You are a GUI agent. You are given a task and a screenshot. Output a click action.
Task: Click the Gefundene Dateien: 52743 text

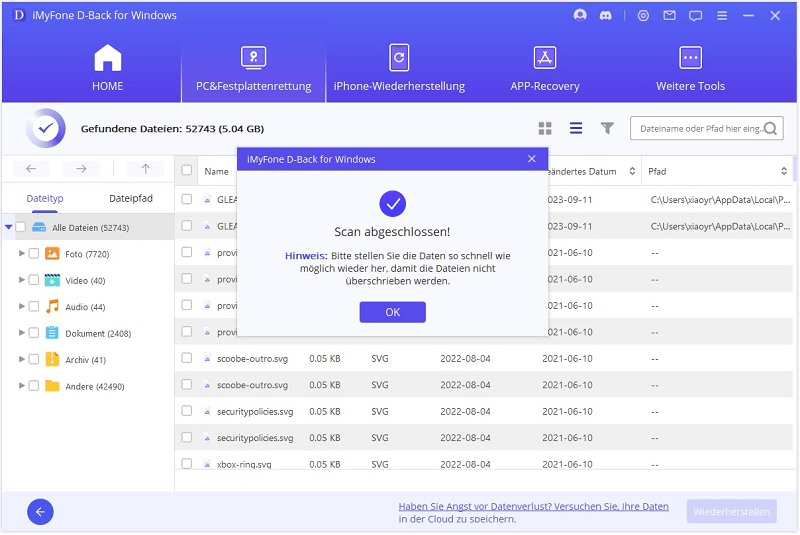click(172, 129)
